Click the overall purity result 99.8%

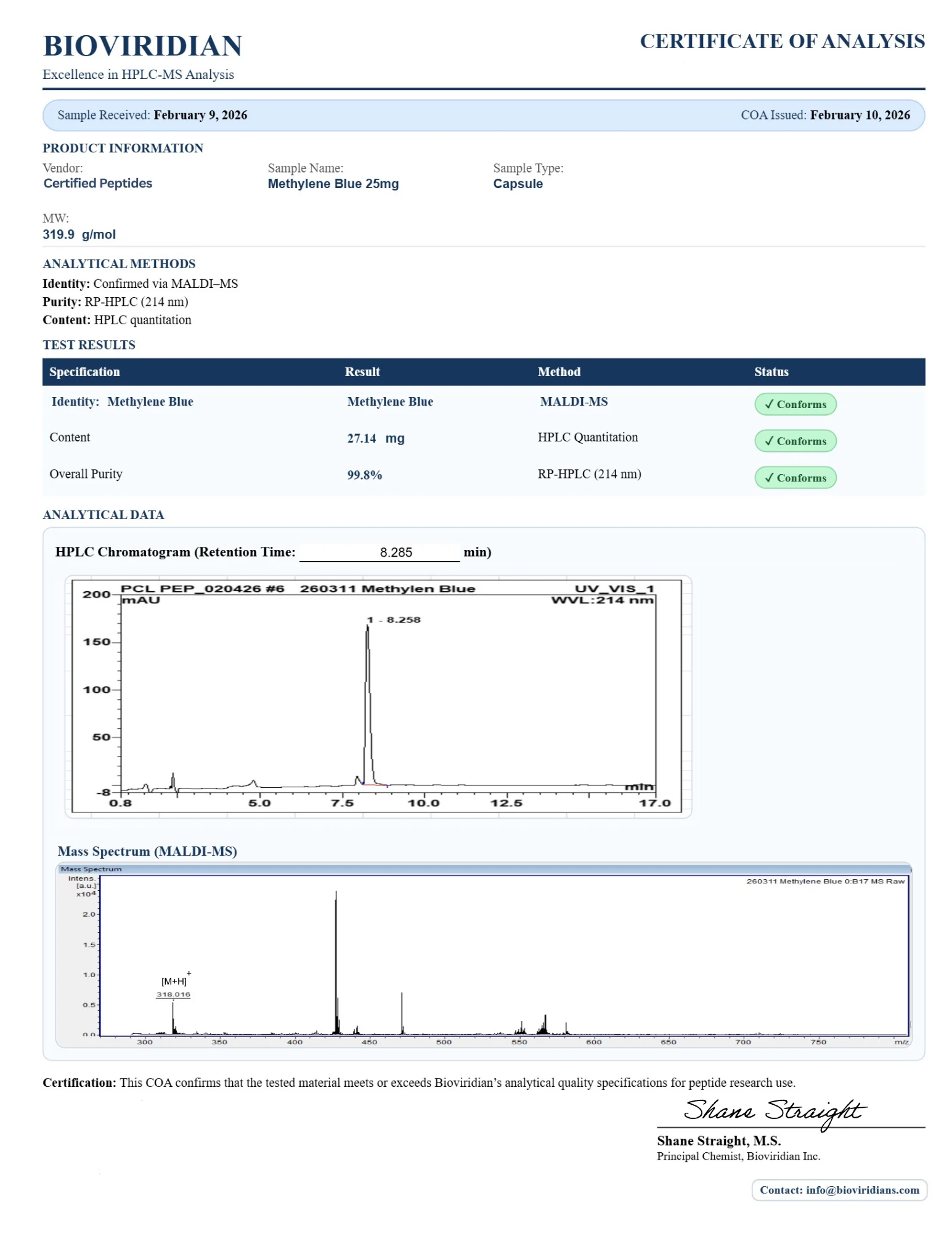(364, 475)
